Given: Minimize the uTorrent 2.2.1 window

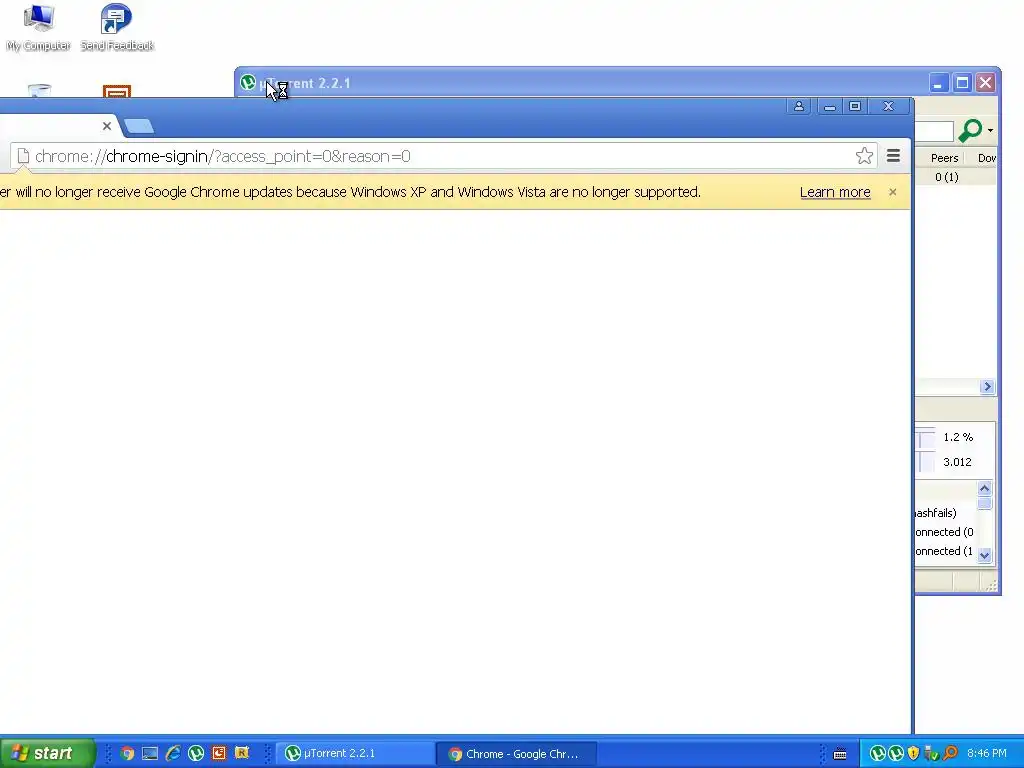Looking at the screenshot, I should 938,83.
